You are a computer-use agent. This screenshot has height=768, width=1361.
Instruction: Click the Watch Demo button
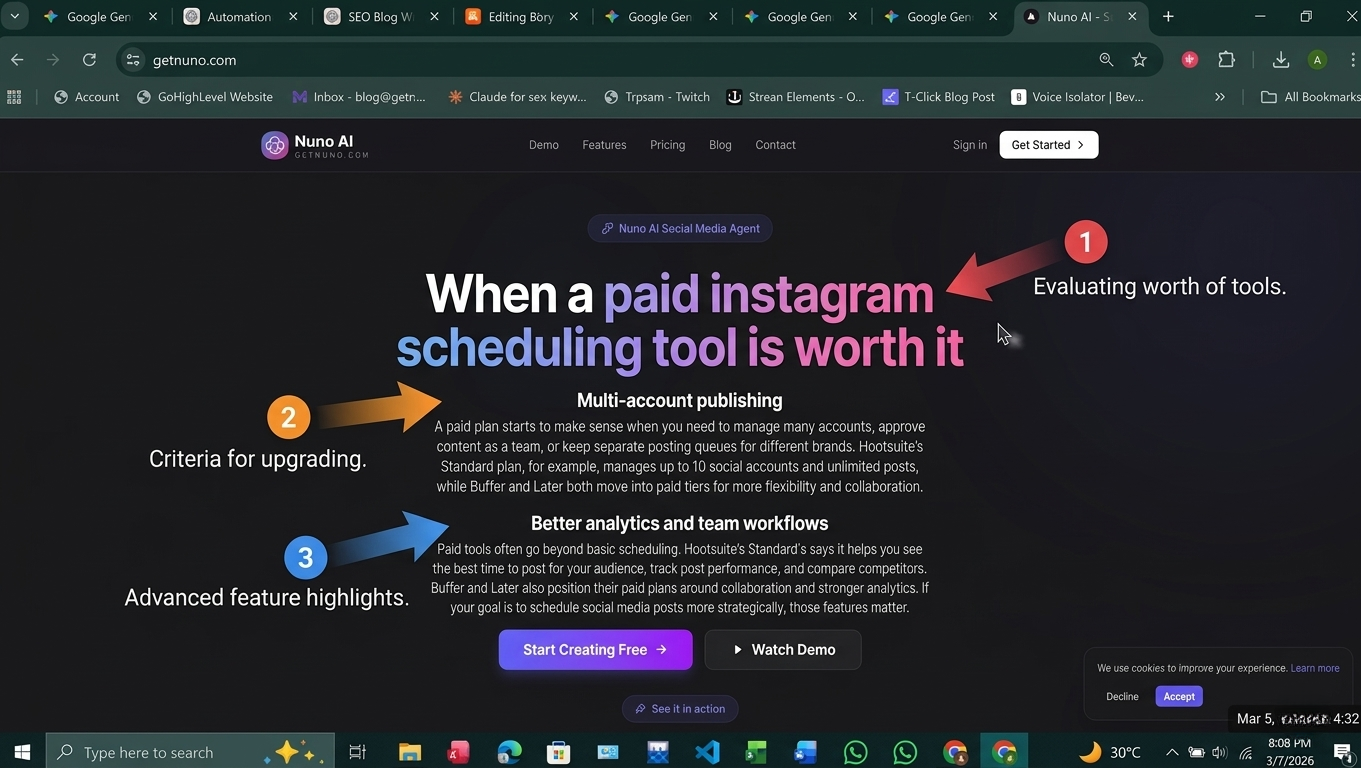point(783,650)
